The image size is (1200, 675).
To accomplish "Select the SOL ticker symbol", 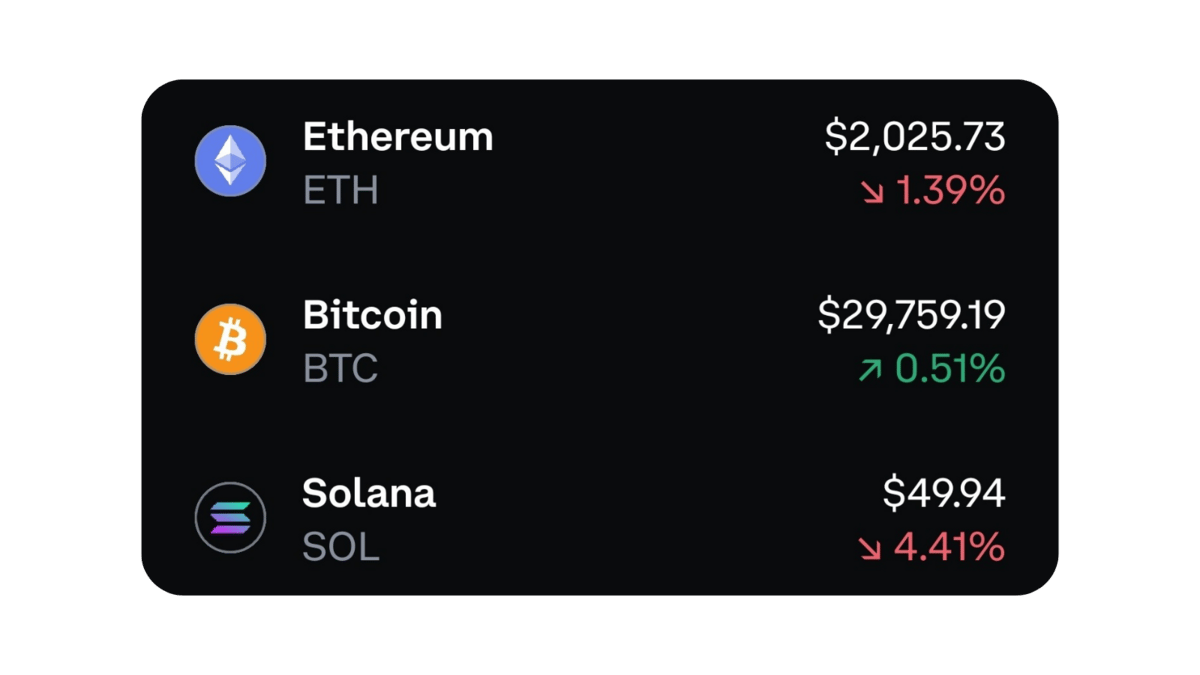I will point(341,547).
